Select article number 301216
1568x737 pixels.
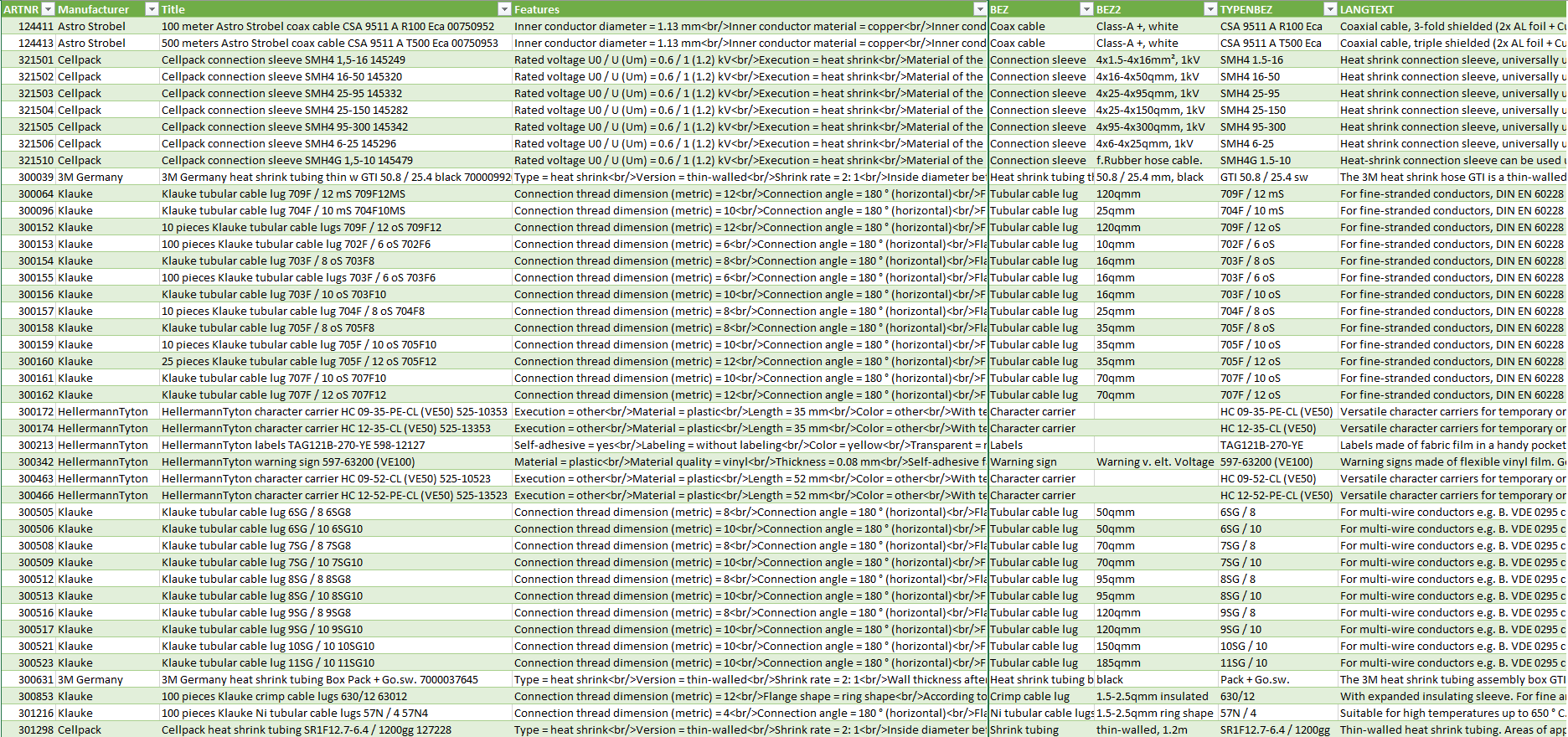(28, 713)
